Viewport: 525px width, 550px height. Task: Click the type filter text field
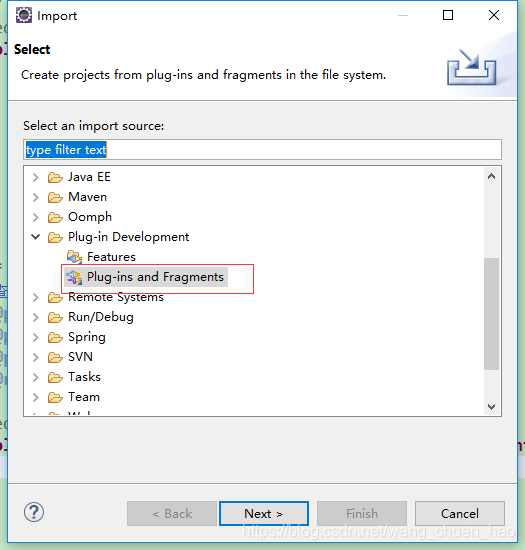pyautogui.click(x=262, y=150)
